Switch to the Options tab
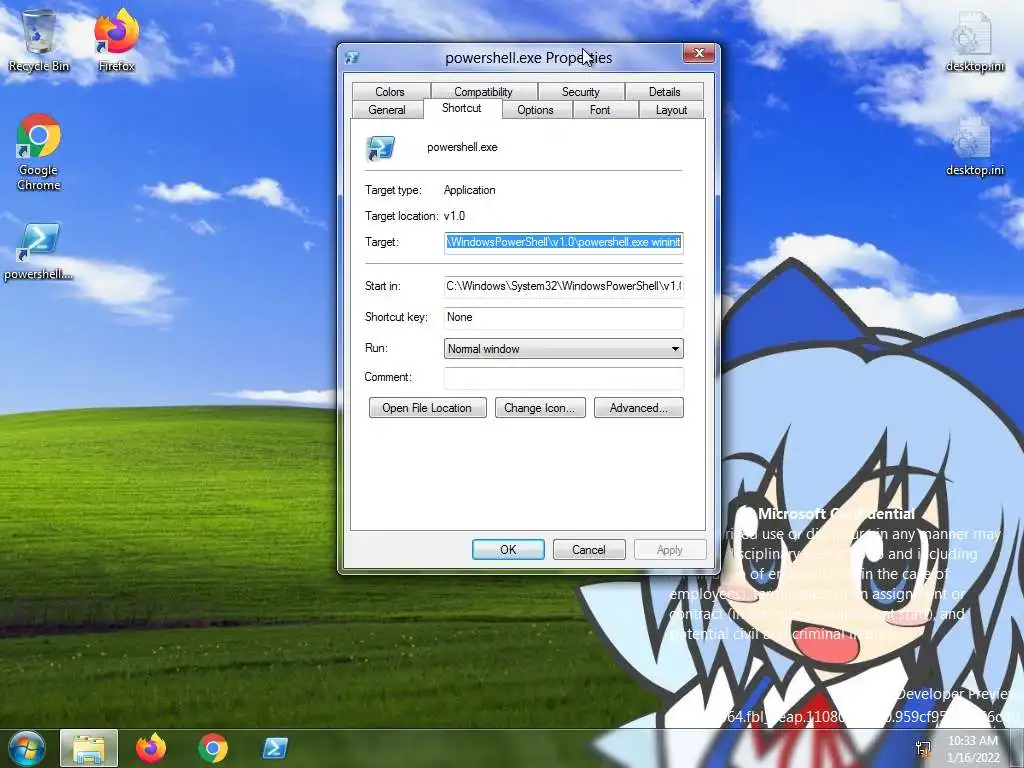 tap(536, 110)
